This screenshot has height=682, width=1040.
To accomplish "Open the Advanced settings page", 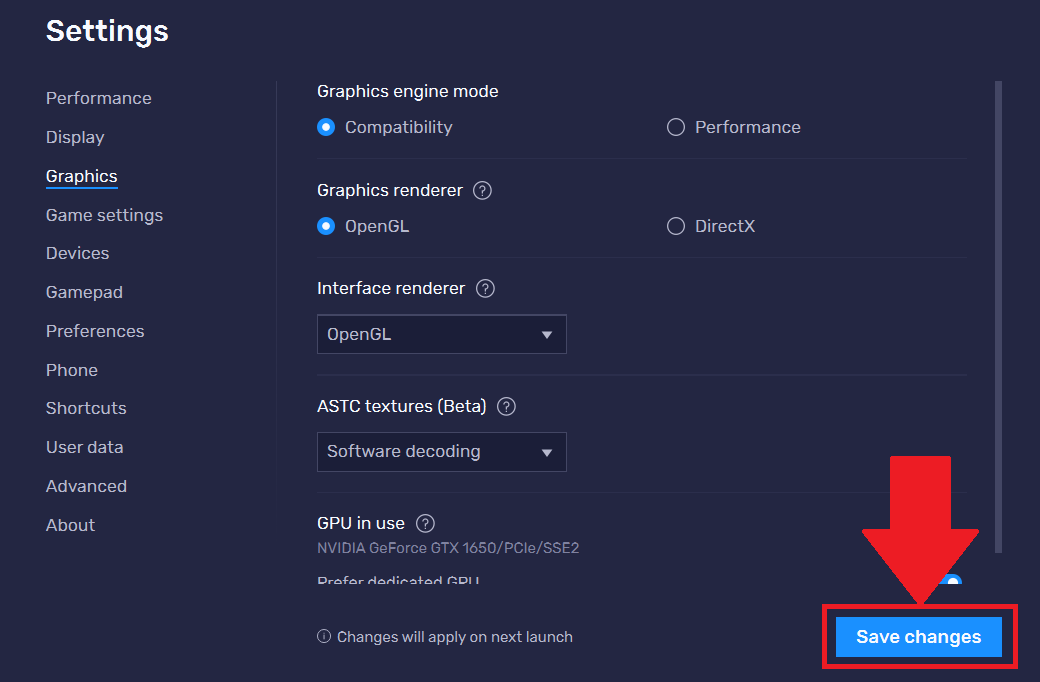I will 86,486.
